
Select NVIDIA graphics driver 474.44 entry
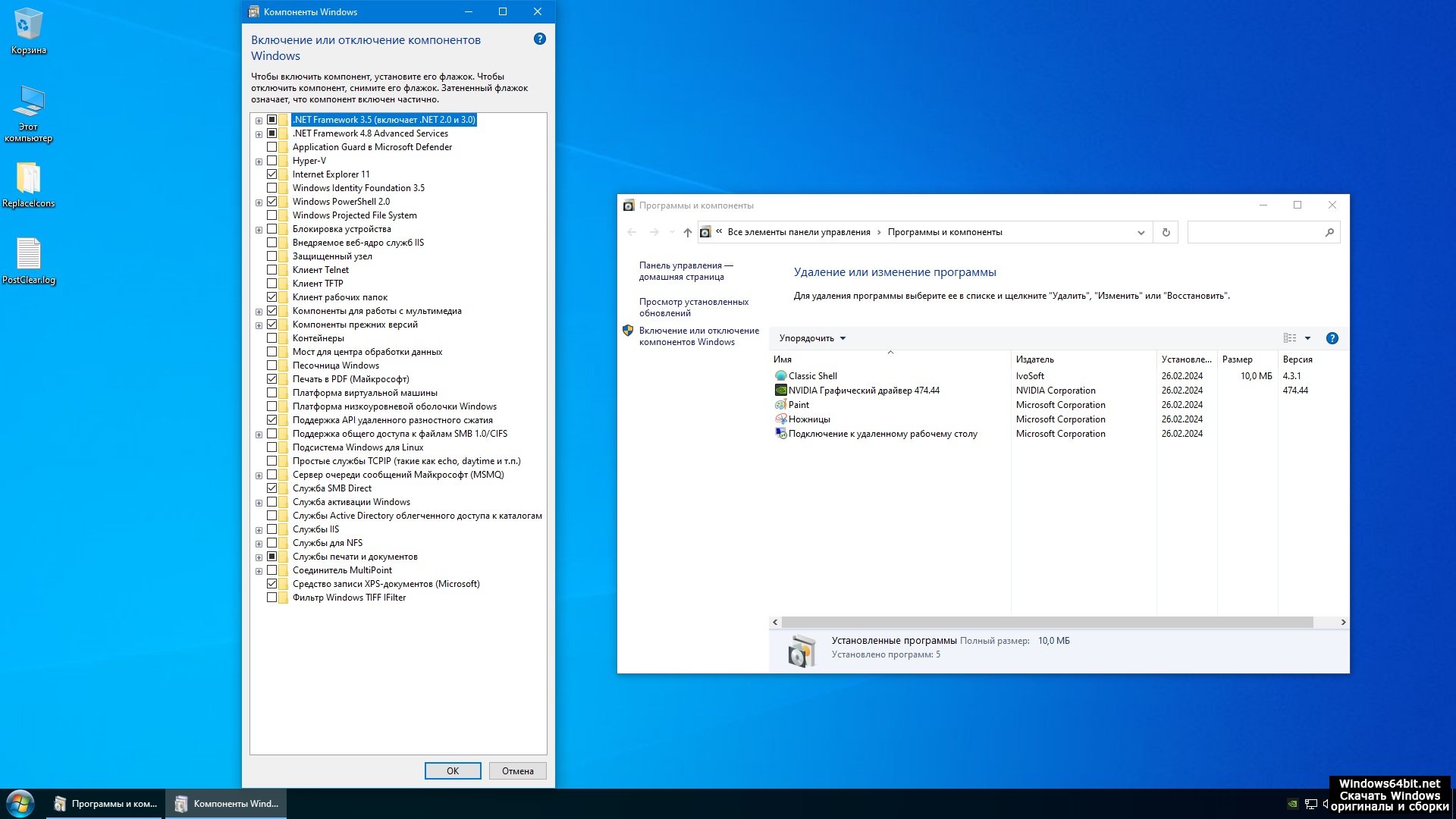(x=863, y=391)
